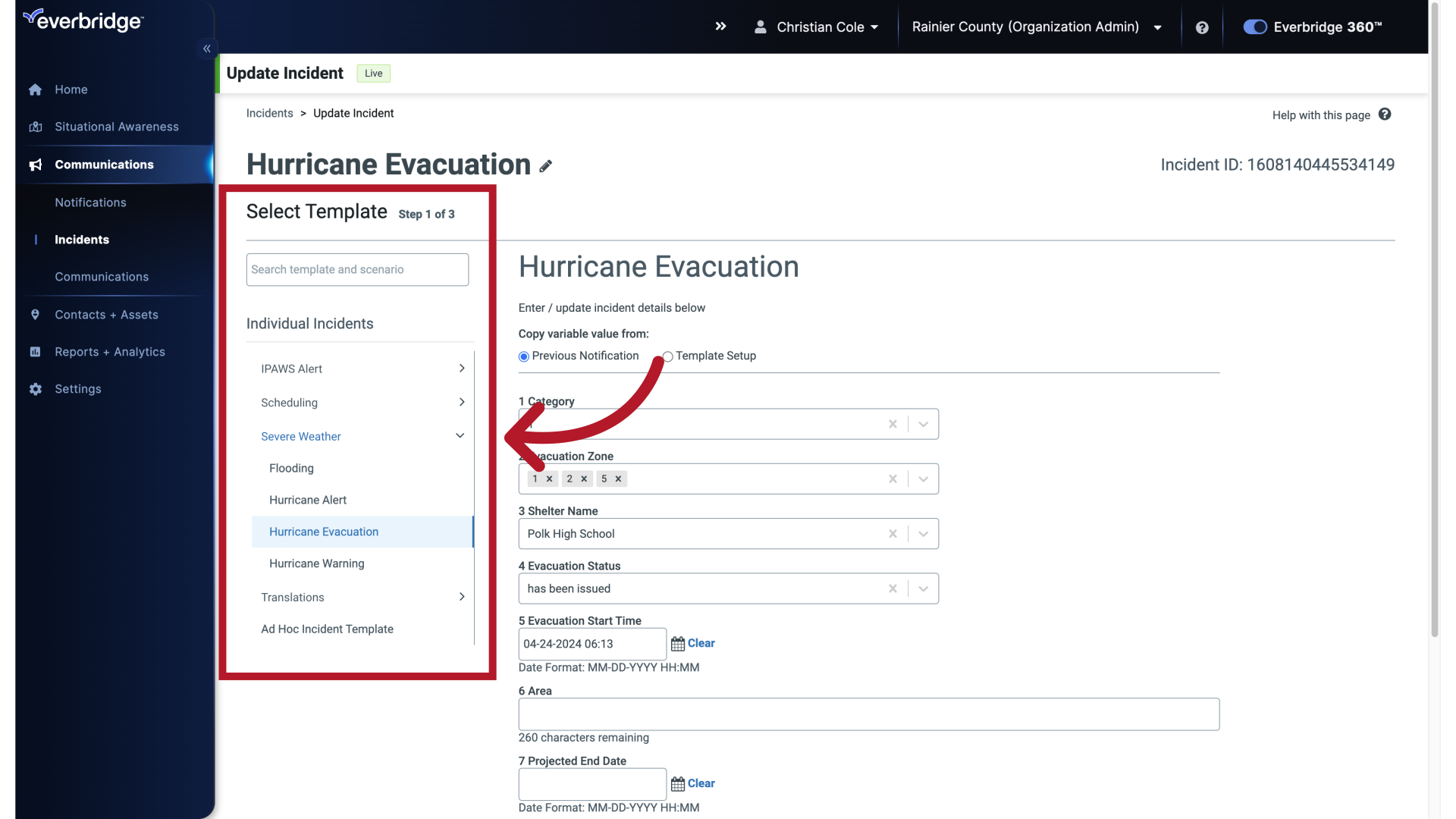Open the calendar icon for Evacuation Start Time
Image resolution: width=1456 pixels, height=819 pixels.
pos(679,643)
